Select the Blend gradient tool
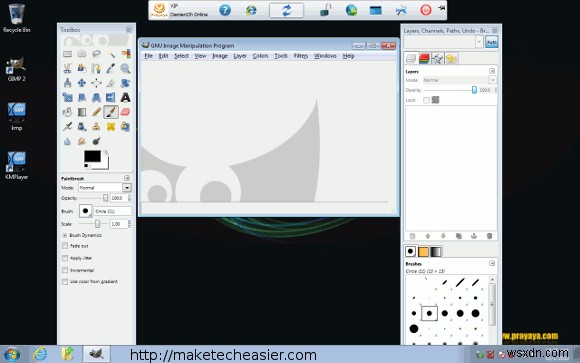This screenshot has width=580, height=363. 82,112
